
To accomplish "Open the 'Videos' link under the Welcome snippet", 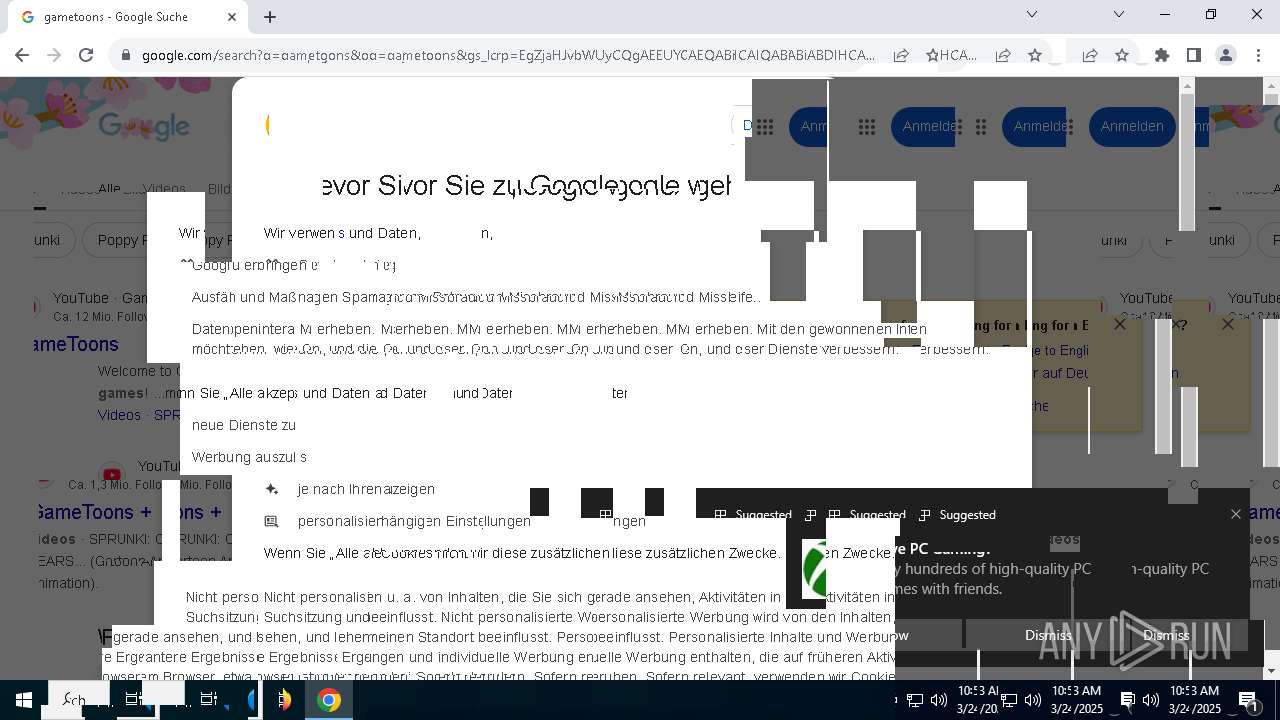I will (119, 415).
